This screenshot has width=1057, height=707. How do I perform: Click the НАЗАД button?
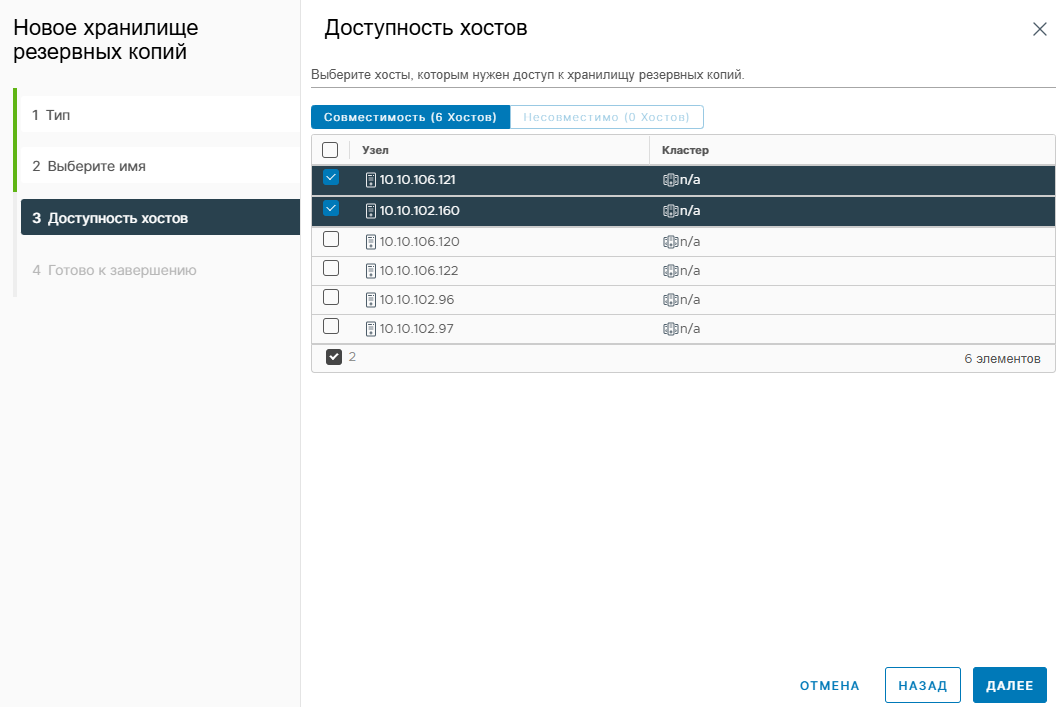pyautogui.click(x=923, y=685)
